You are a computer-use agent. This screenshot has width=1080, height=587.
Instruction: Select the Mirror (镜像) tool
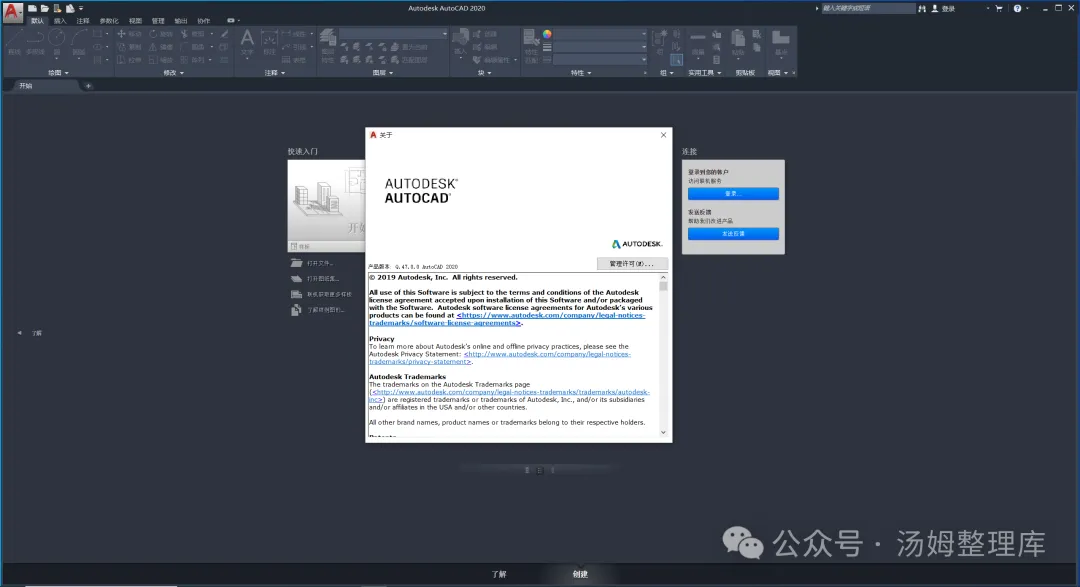coord(160,47)
